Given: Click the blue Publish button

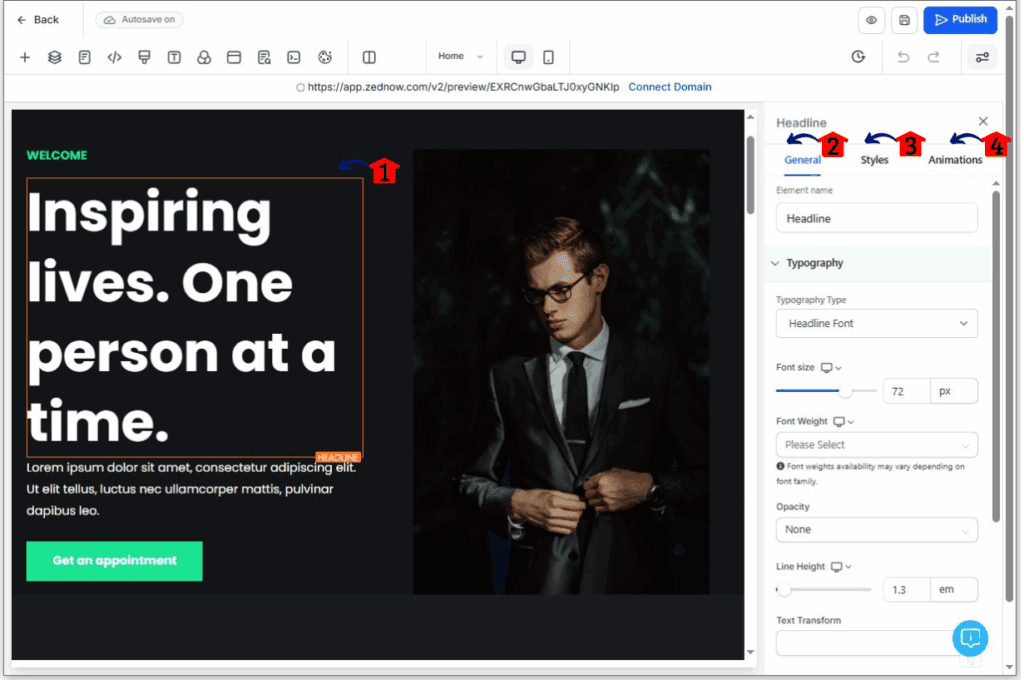Looking at the screenshot, I should [959, 20].
